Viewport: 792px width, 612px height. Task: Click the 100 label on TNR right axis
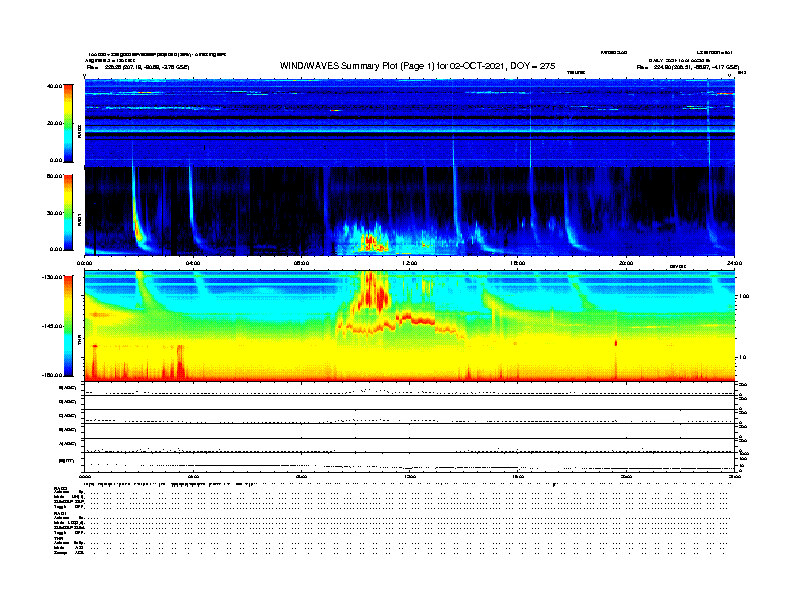744,296
